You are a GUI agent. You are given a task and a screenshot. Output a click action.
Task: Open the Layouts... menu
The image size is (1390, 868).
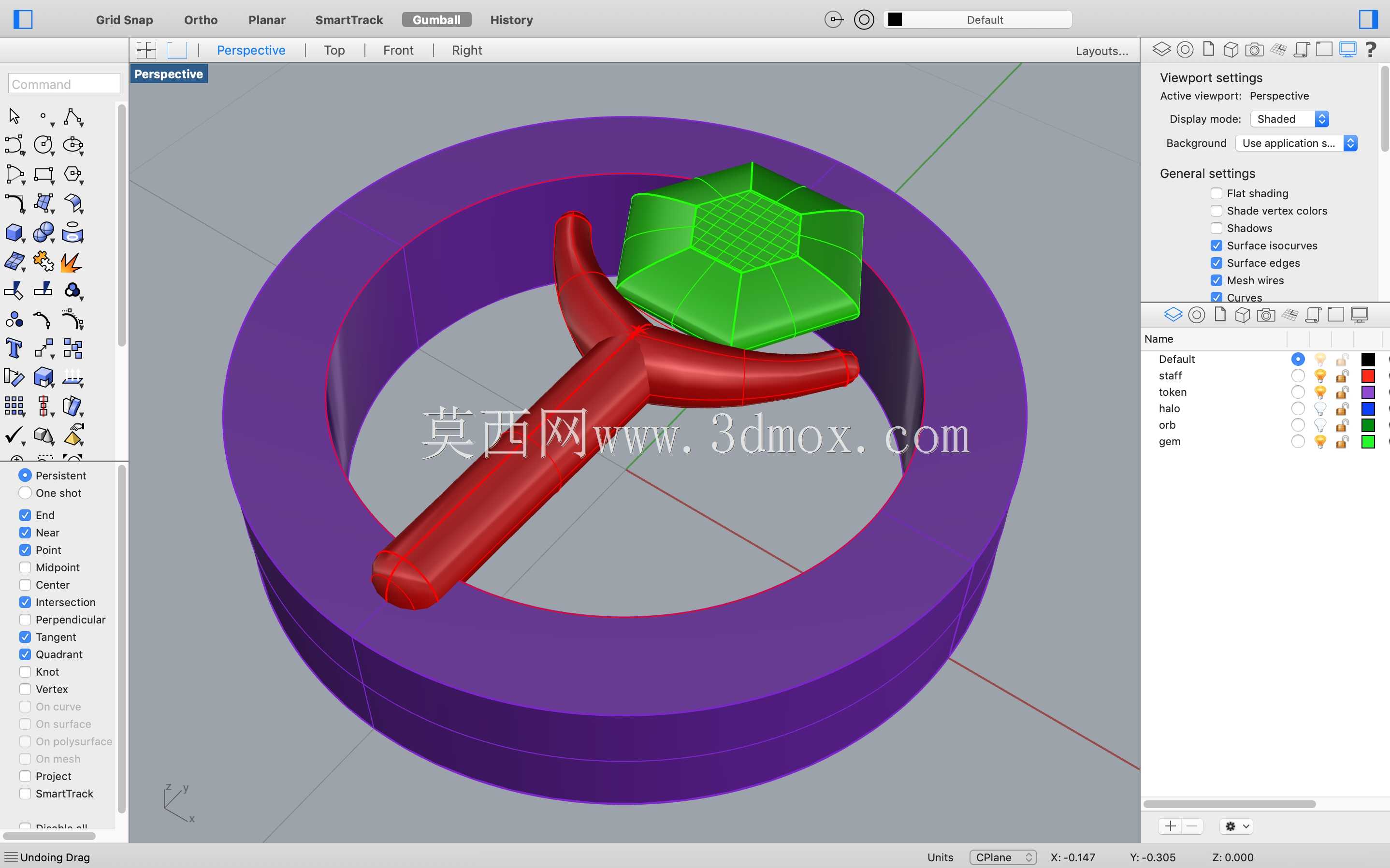click(x=1102, y=51)
